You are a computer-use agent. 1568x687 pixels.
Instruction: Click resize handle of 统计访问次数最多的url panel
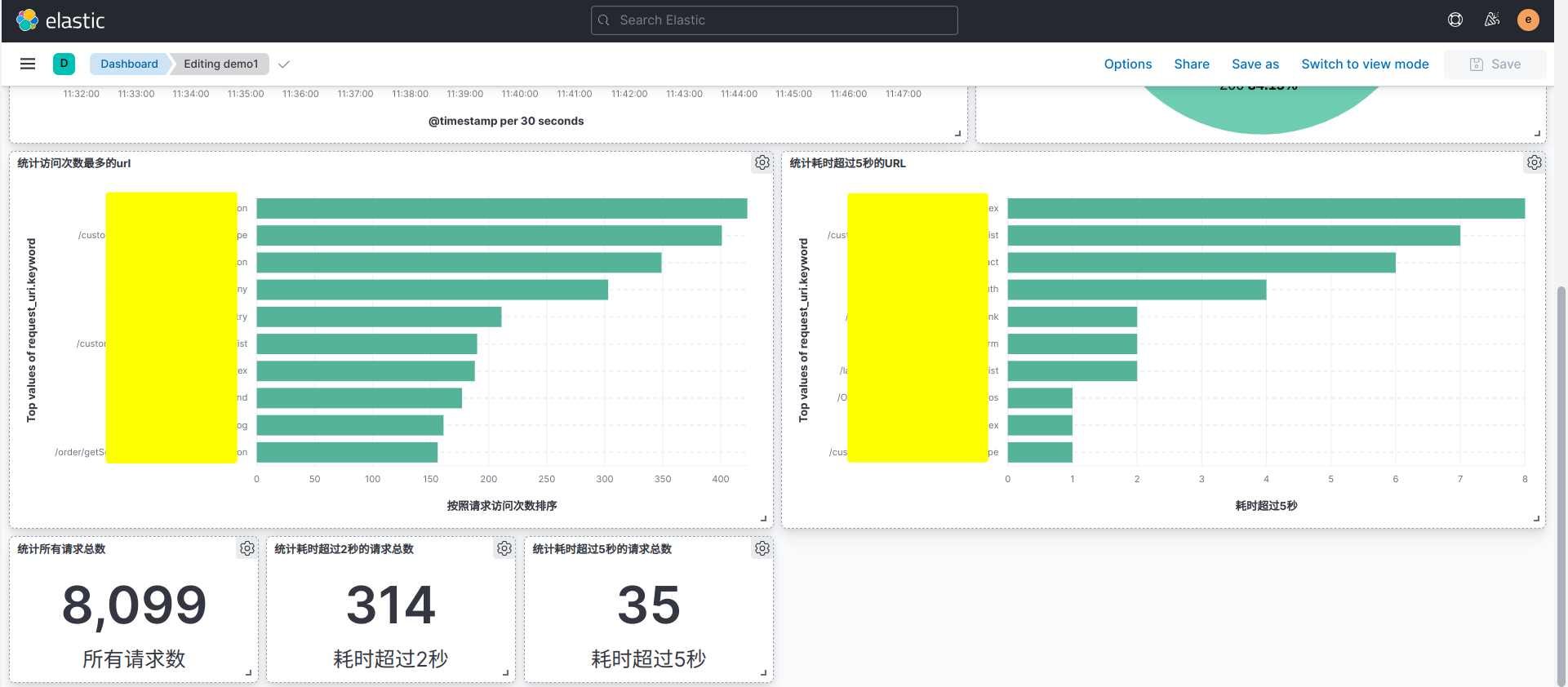tap(764, 518)
